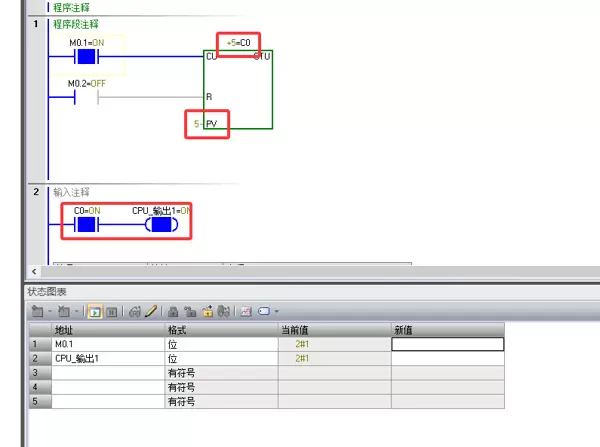
Task: Click the write all pencil icon
Action: (x=152, y=311)
